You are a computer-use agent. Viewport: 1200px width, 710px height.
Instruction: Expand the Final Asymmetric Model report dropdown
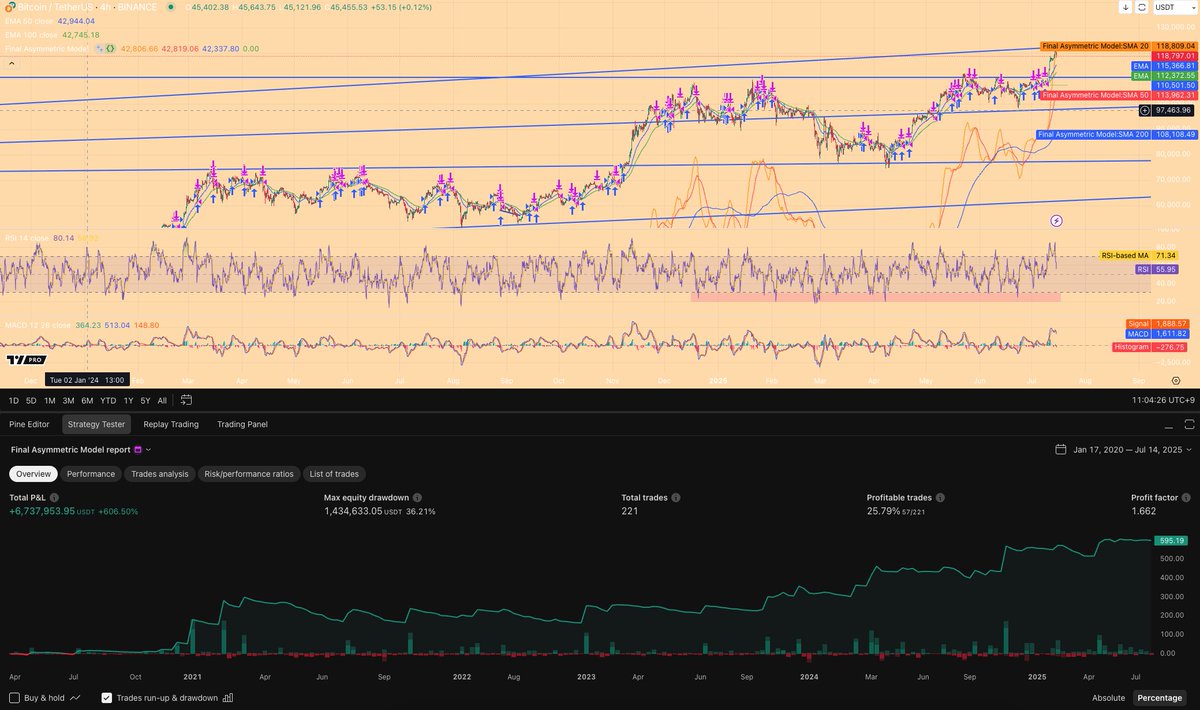coord(148,450)
